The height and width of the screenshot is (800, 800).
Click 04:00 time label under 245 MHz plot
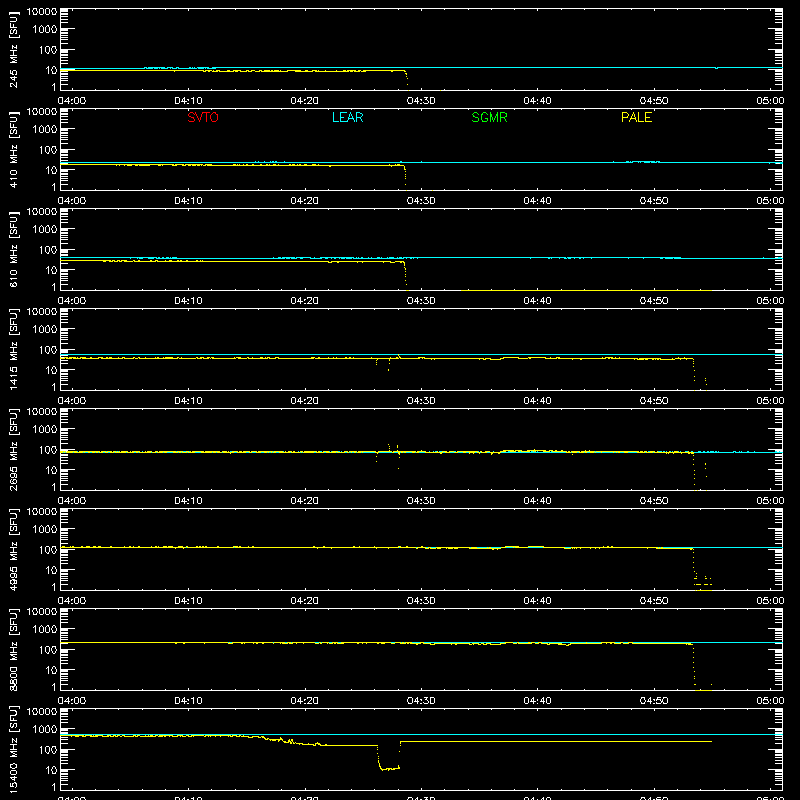point(72,101)
